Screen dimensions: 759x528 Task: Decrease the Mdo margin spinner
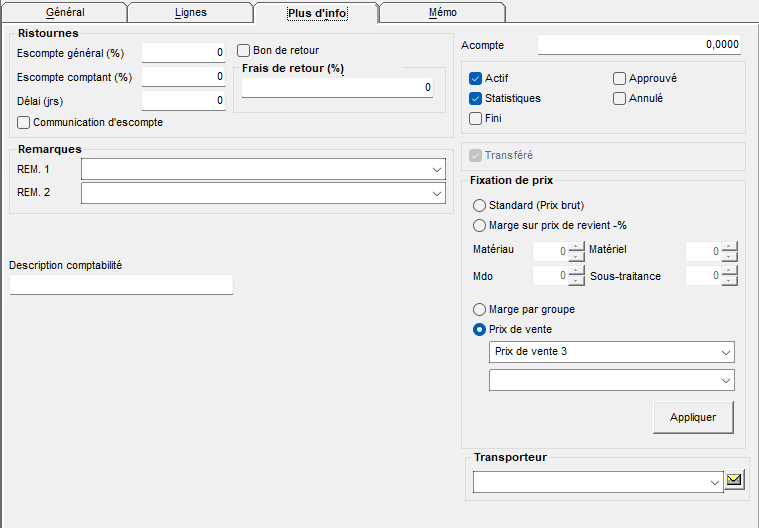(576, 281)
